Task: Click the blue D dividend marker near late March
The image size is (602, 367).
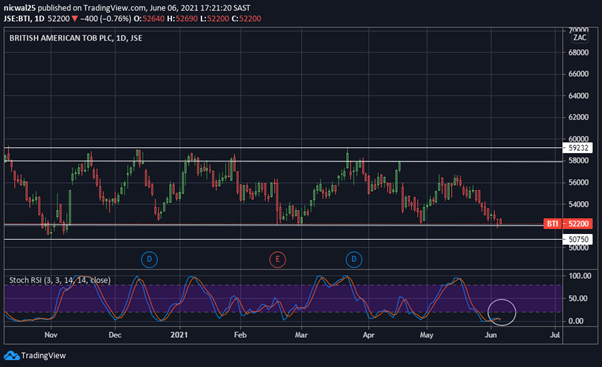Action: coord(354,260)
